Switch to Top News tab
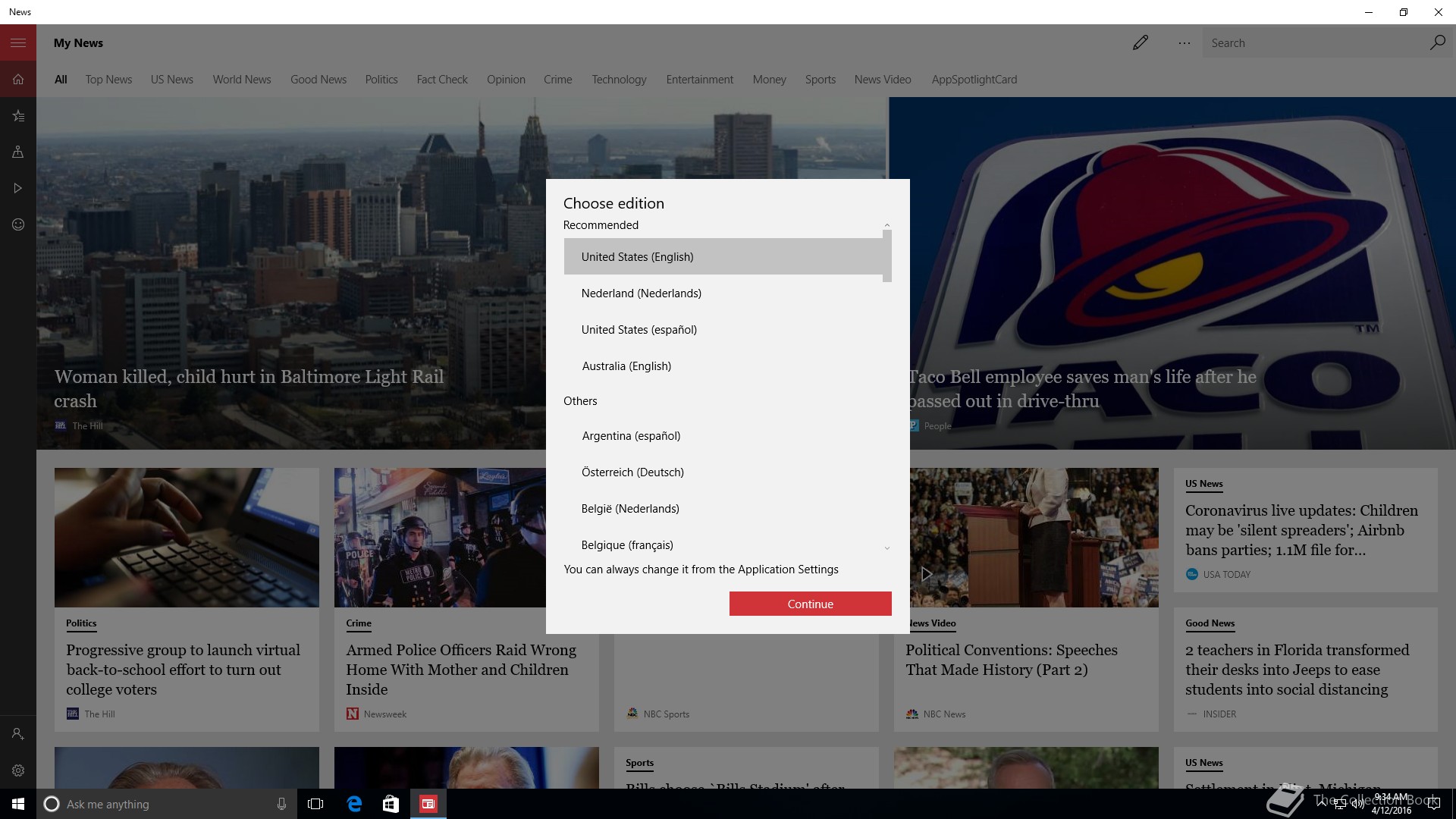 [108, 80]
